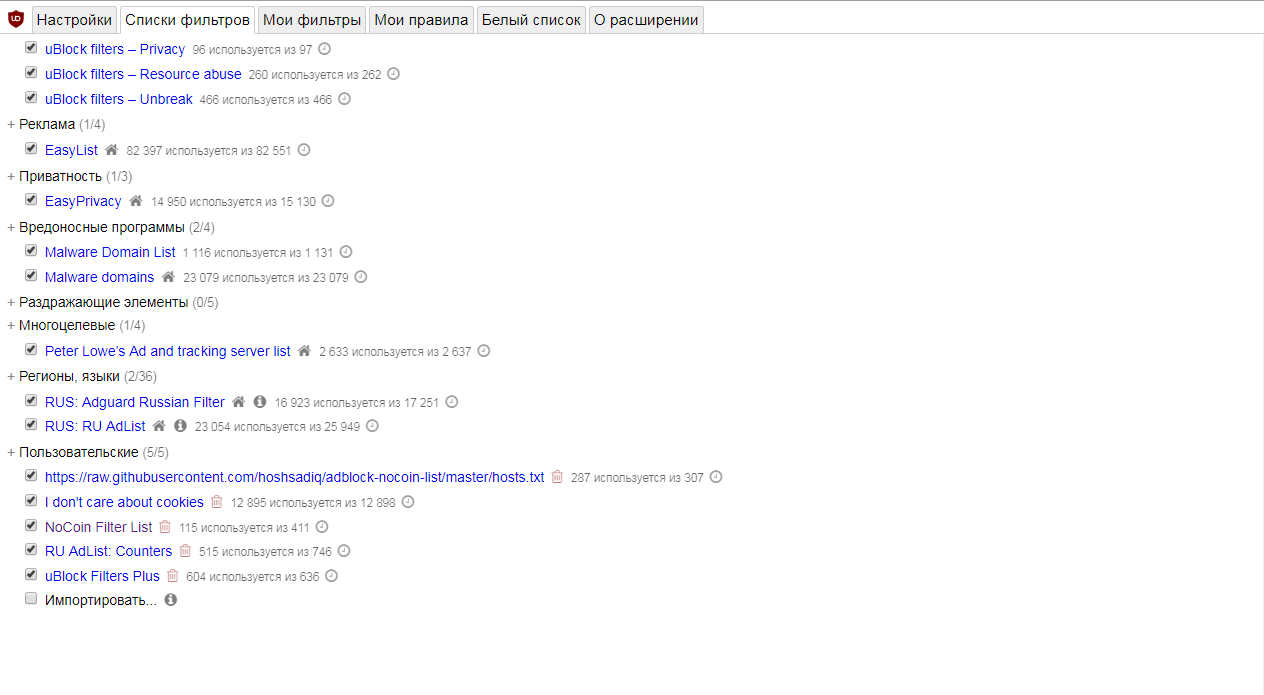Disable the RUS: Adguard Russian Filter checkbox
The image size is (1264, 695).
(x=31, y=401)
